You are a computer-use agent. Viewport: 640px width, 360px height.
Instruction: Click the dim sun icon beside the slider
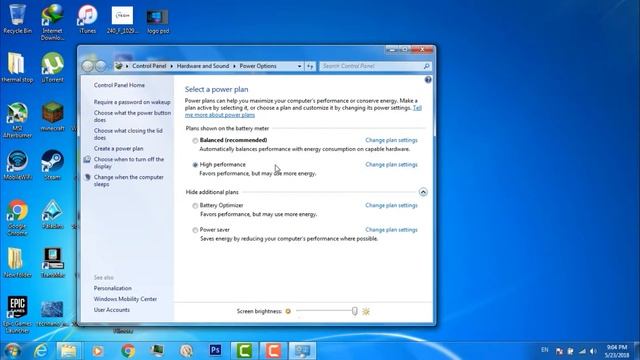tap(288, 311)
